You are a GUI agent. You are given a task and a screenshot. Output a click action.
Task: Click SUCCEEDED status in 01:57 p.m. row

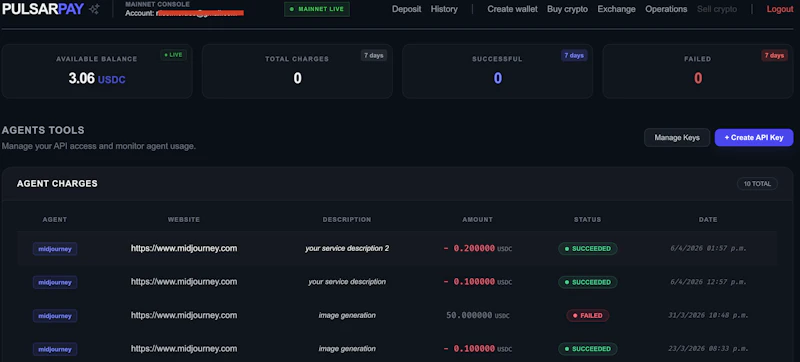point(588,249)
